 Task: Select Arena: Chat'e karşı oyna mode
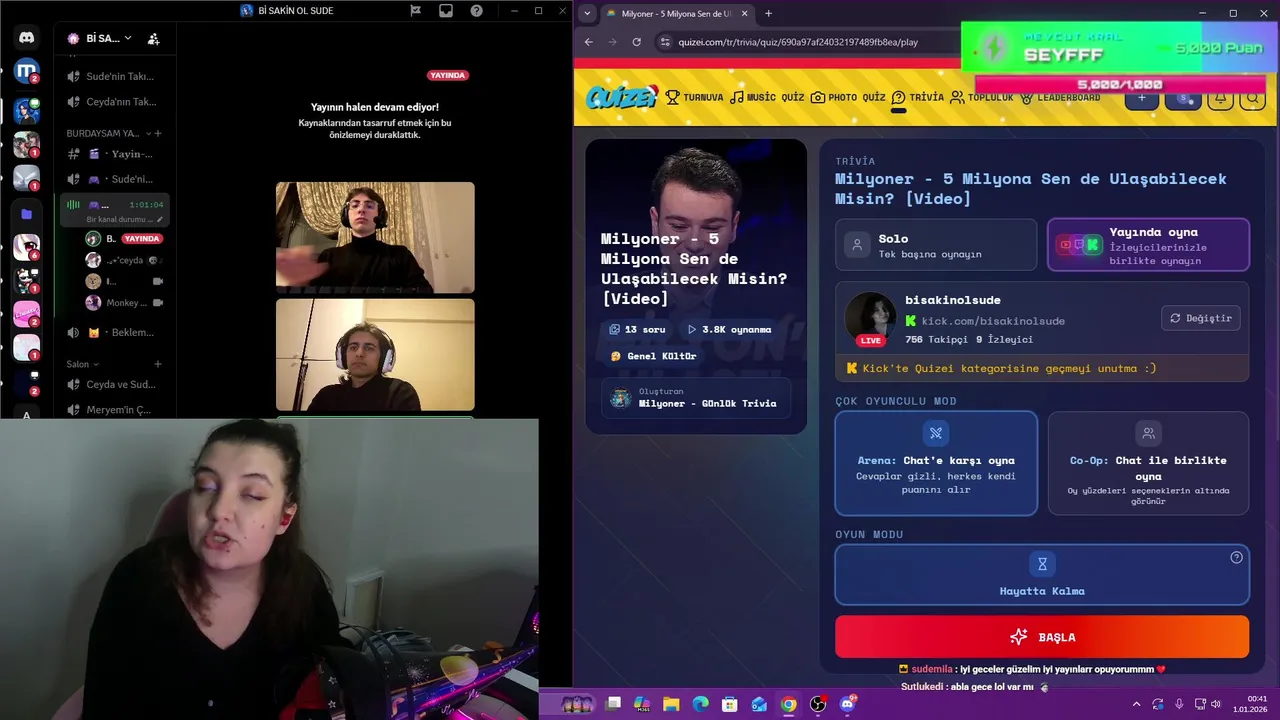[x=936, y=463]
